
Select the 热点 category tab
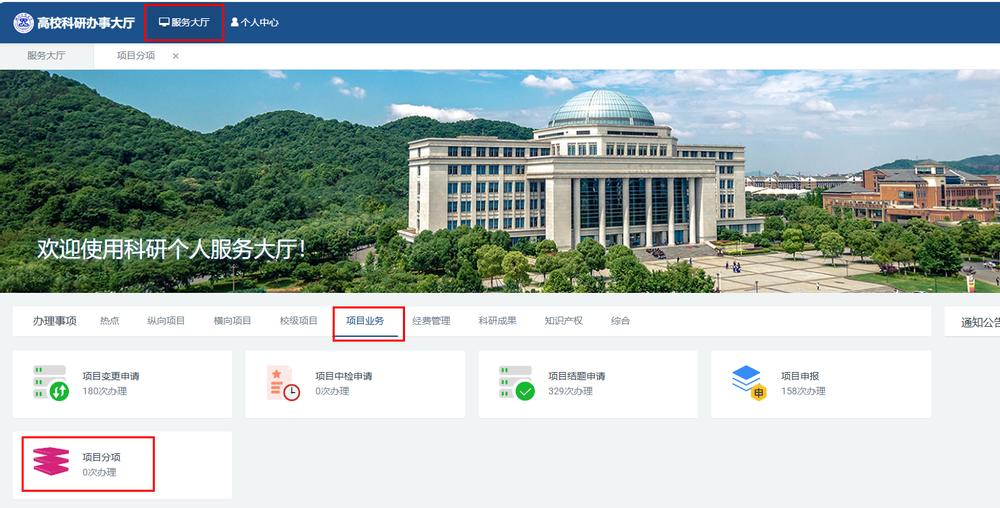click(109, 321)
